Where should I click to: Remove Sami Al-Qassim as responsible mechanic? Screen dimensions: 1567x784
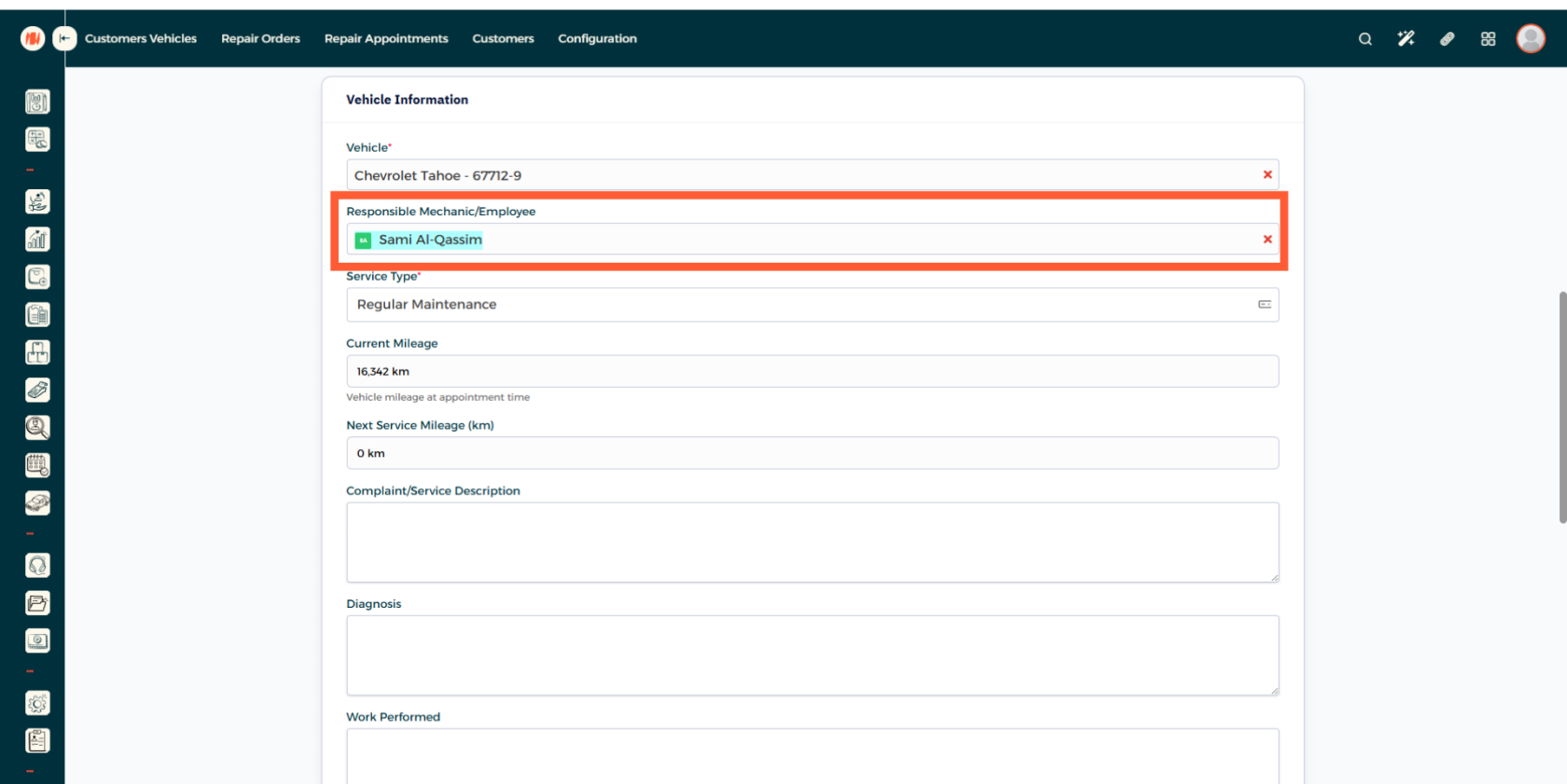point(1268,240)
